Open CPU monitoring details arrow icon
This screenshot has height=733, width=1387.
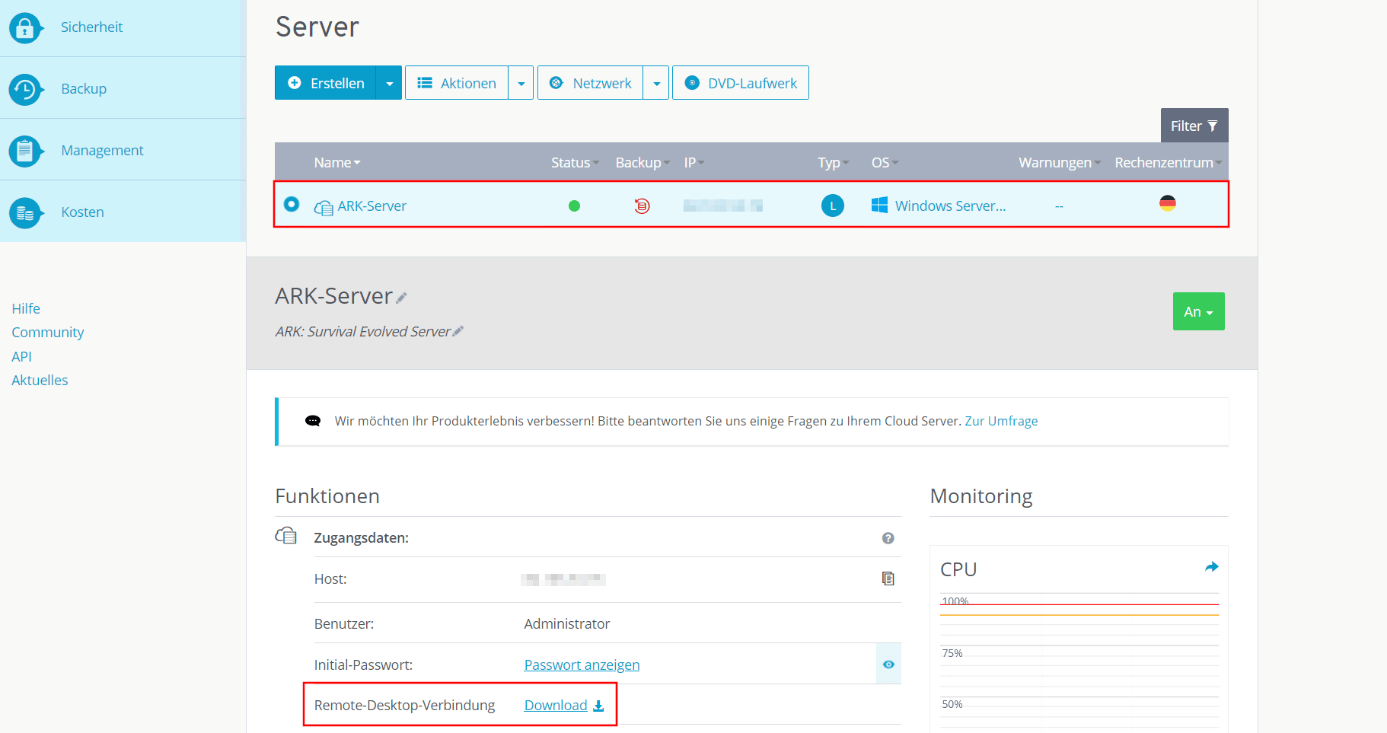[1212, 567]
